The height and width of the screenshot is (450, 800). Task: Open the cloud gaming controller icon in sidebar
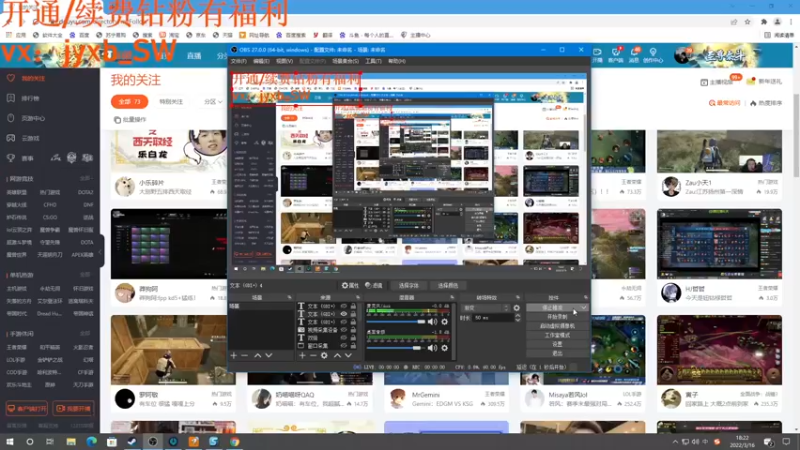[11, 138]
